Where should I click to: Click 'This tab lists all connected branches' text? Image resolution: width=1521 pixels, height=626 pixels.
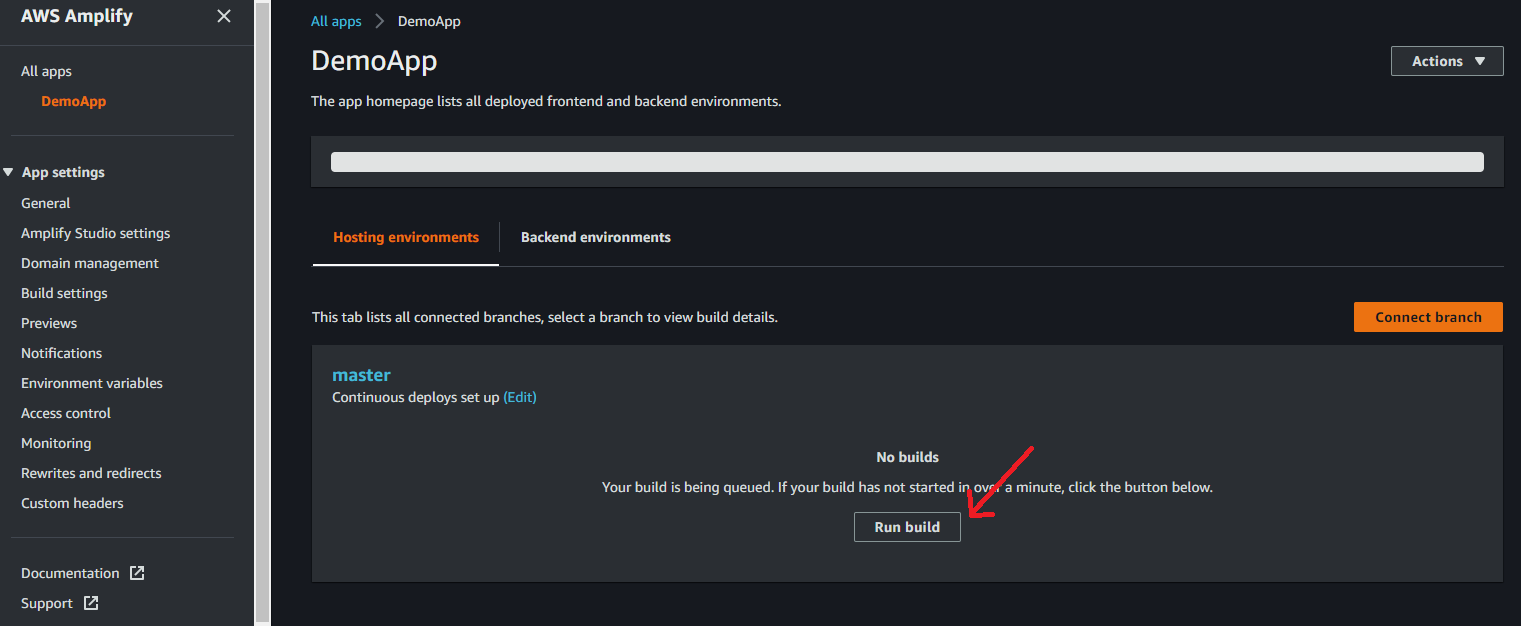(545, 317)
